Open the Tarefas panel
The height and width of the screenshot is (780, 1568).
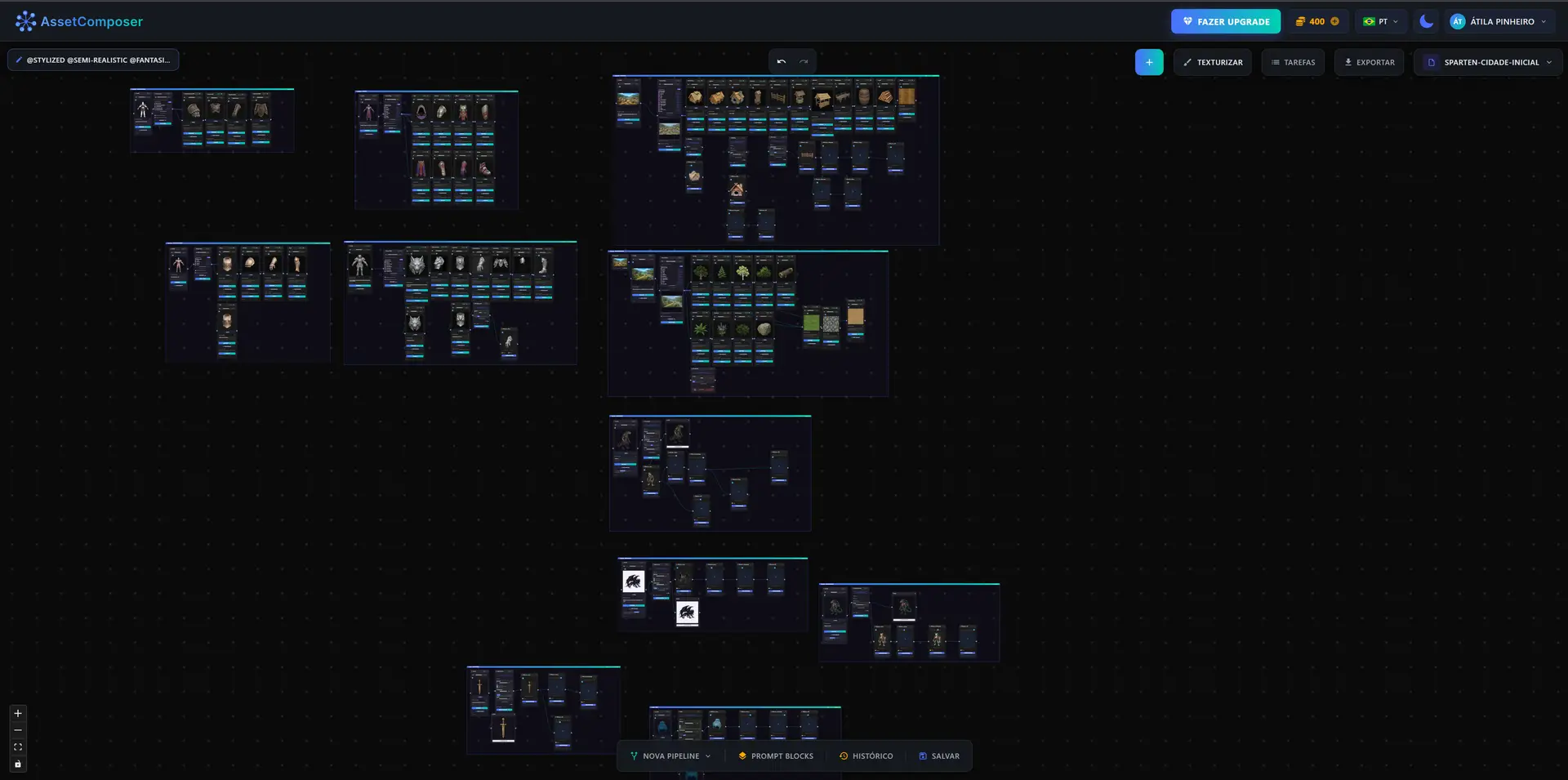tap(1293, 62)
